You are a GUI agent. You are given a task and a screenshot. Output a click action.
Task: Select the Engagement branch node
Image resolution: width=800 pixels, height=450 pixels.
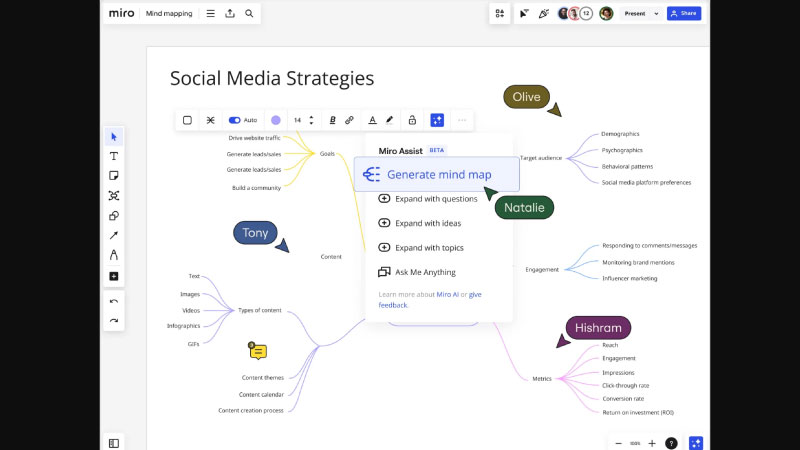coord(542,269)
